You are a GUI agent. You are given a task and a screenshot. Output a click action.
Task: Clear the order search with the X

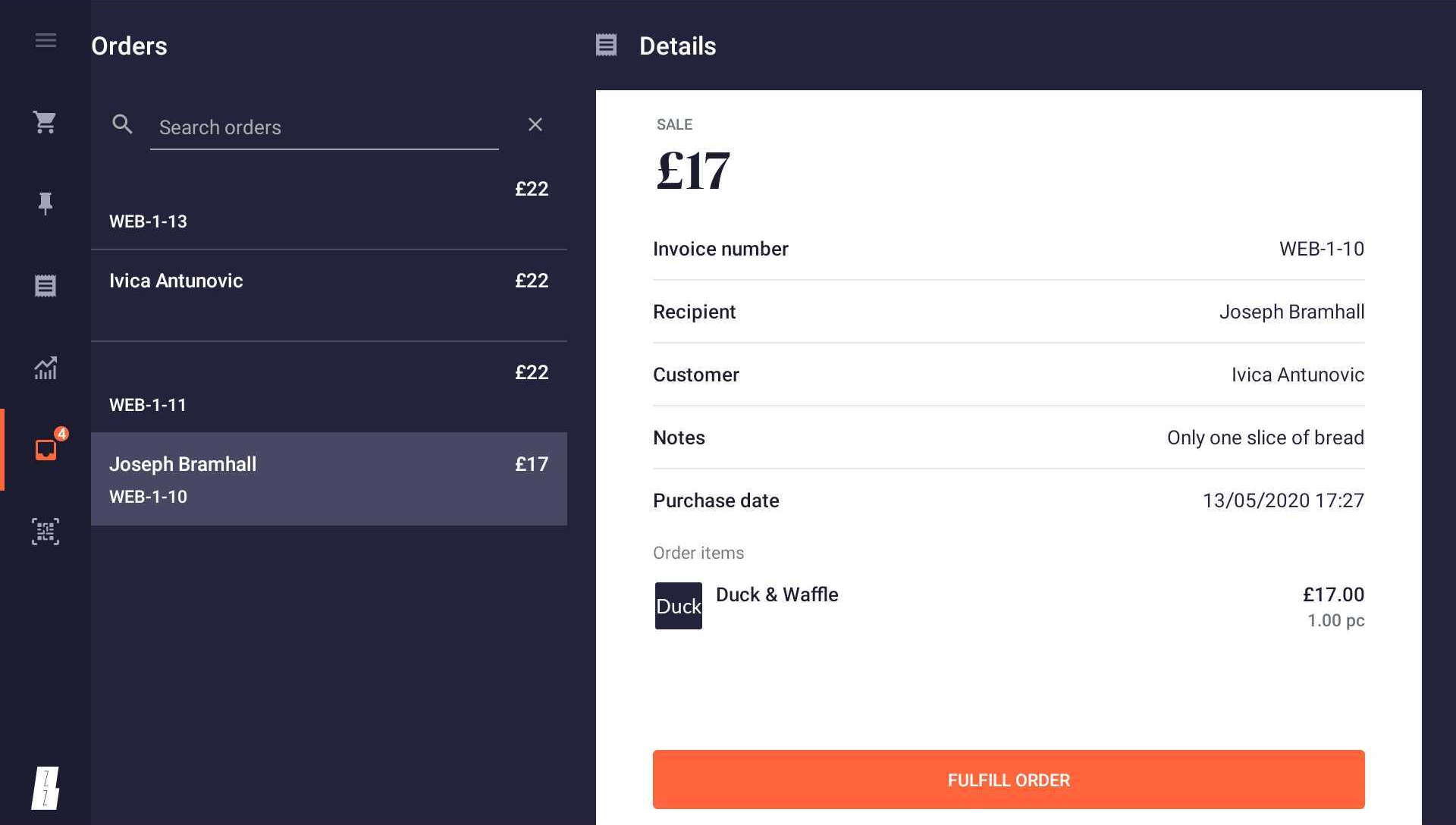point(535,124)
